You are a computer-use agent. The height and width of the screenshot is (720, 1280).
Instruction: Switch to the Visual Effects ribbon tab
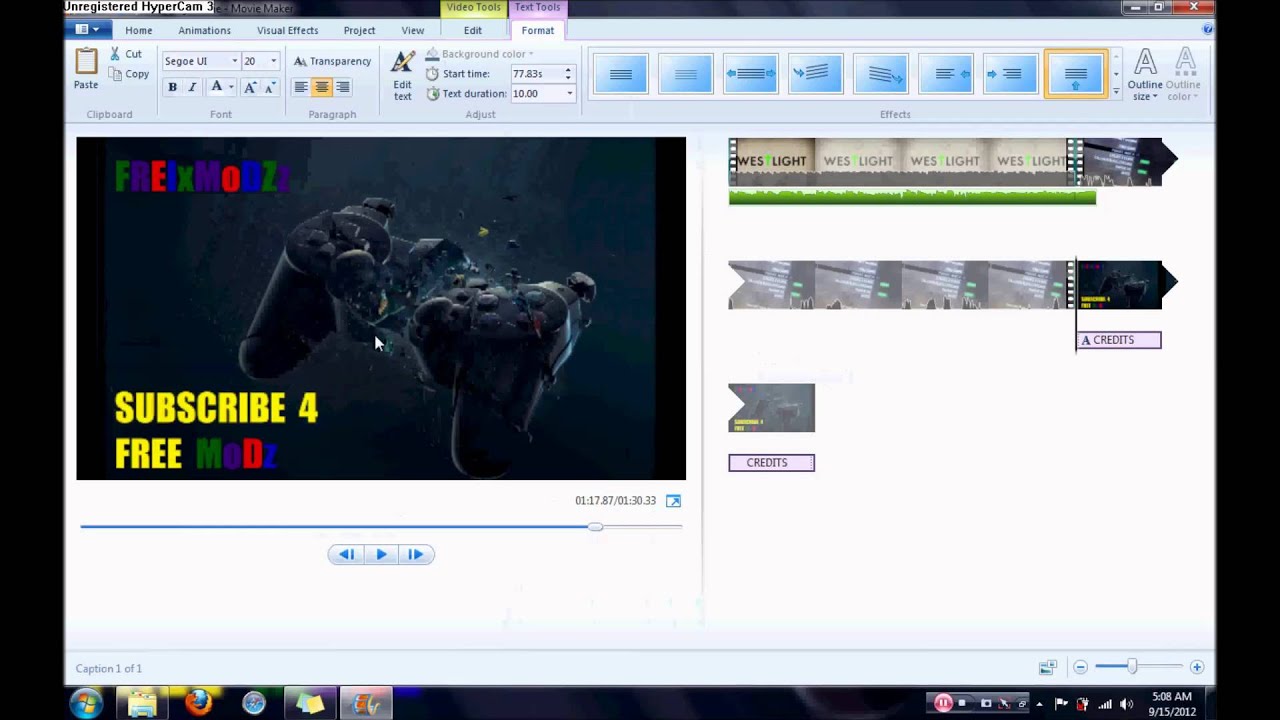(x=287, y=30)
